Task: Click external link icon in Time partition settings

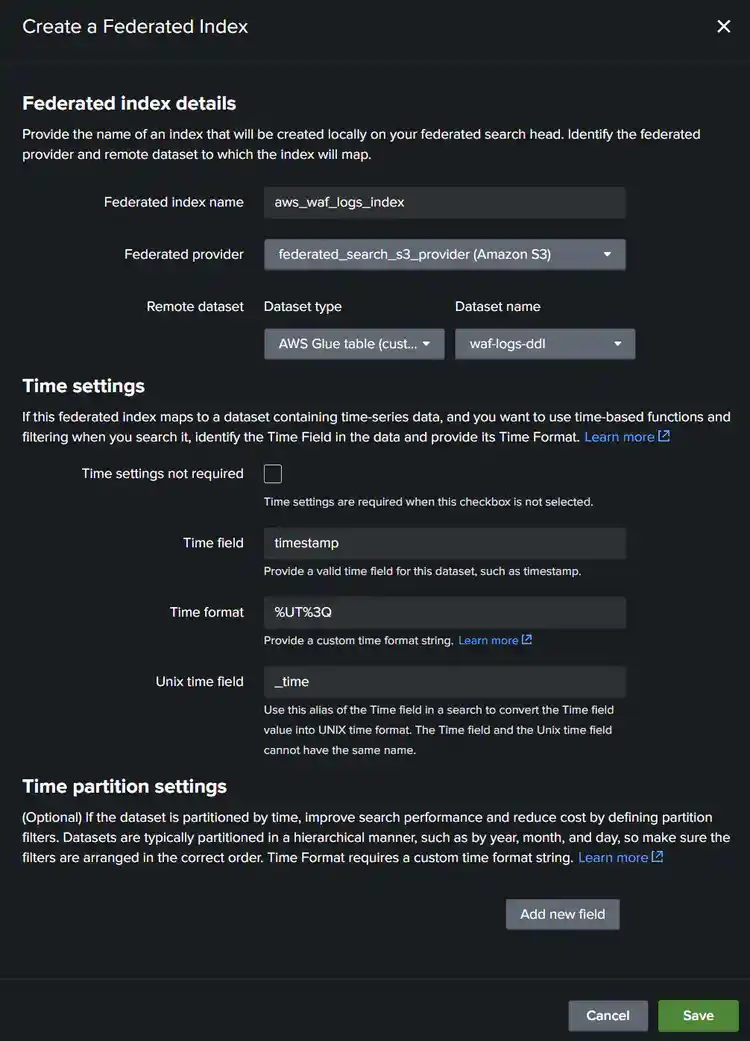Action: (657, 857)
